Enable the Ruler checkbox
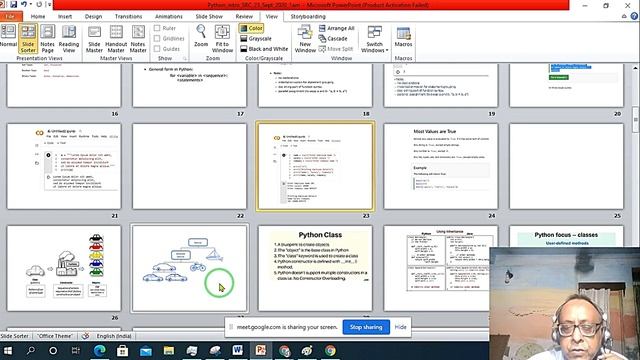Screen dimensions: 640x360 (x=157, y=28)
